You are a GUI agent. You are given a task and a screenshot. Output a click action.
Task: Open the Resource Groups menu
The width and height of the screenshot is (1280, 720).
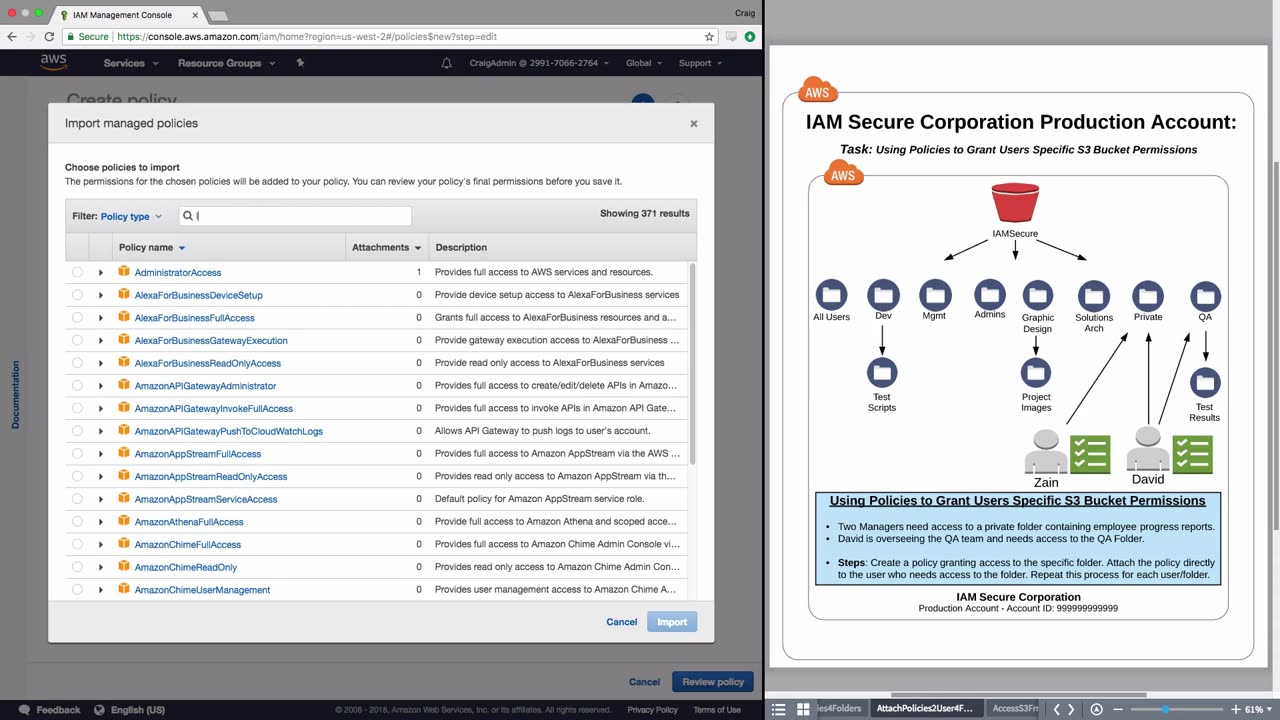tap(225, 63)
